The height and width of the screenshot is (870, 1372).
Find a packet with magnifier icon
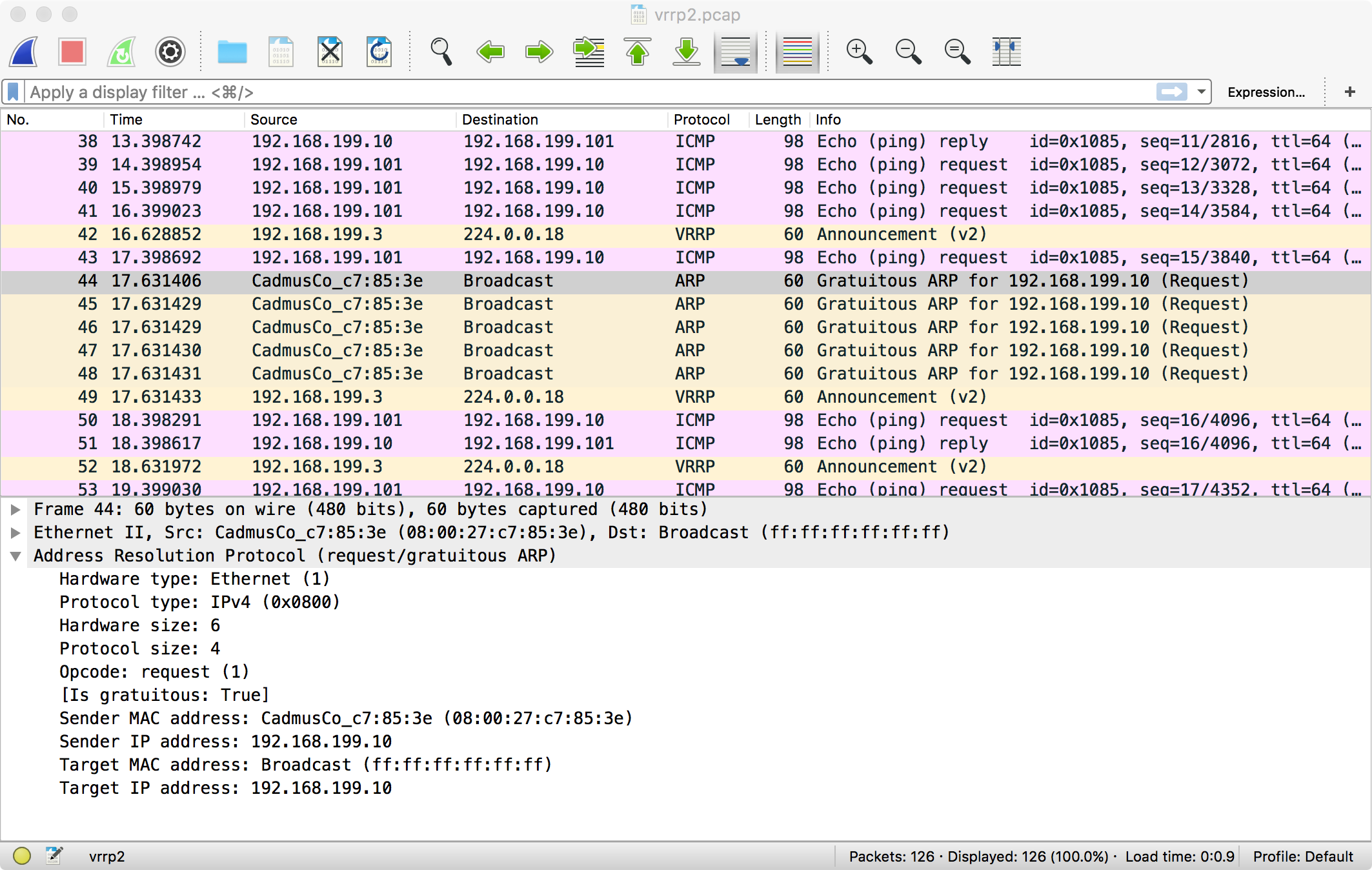click(441, 52)
